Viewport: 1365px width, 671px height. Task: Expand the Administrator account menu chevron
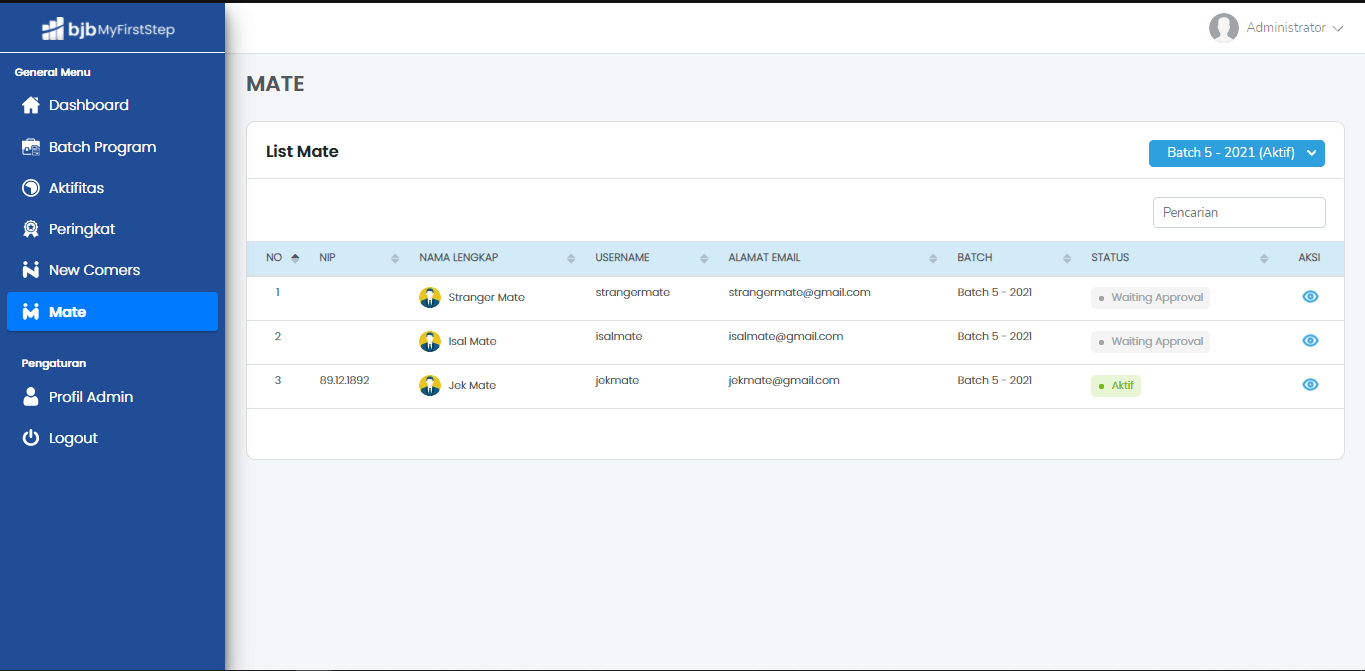pos(1338,28)
